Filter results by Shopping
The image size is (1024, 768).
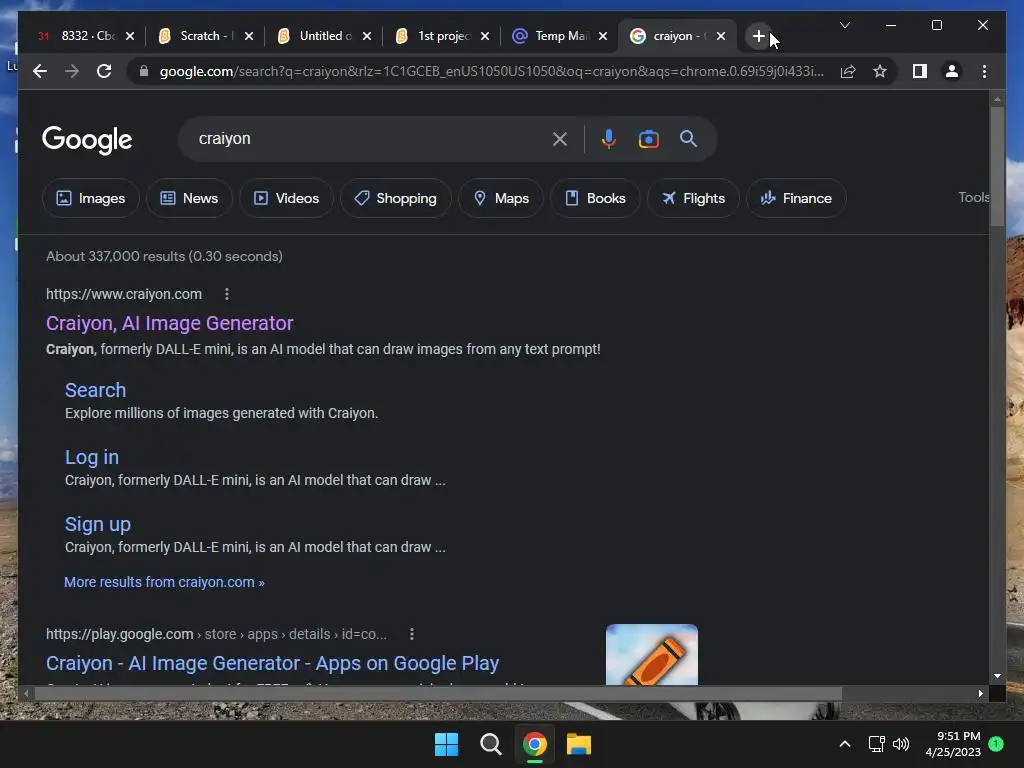point(395,198)
